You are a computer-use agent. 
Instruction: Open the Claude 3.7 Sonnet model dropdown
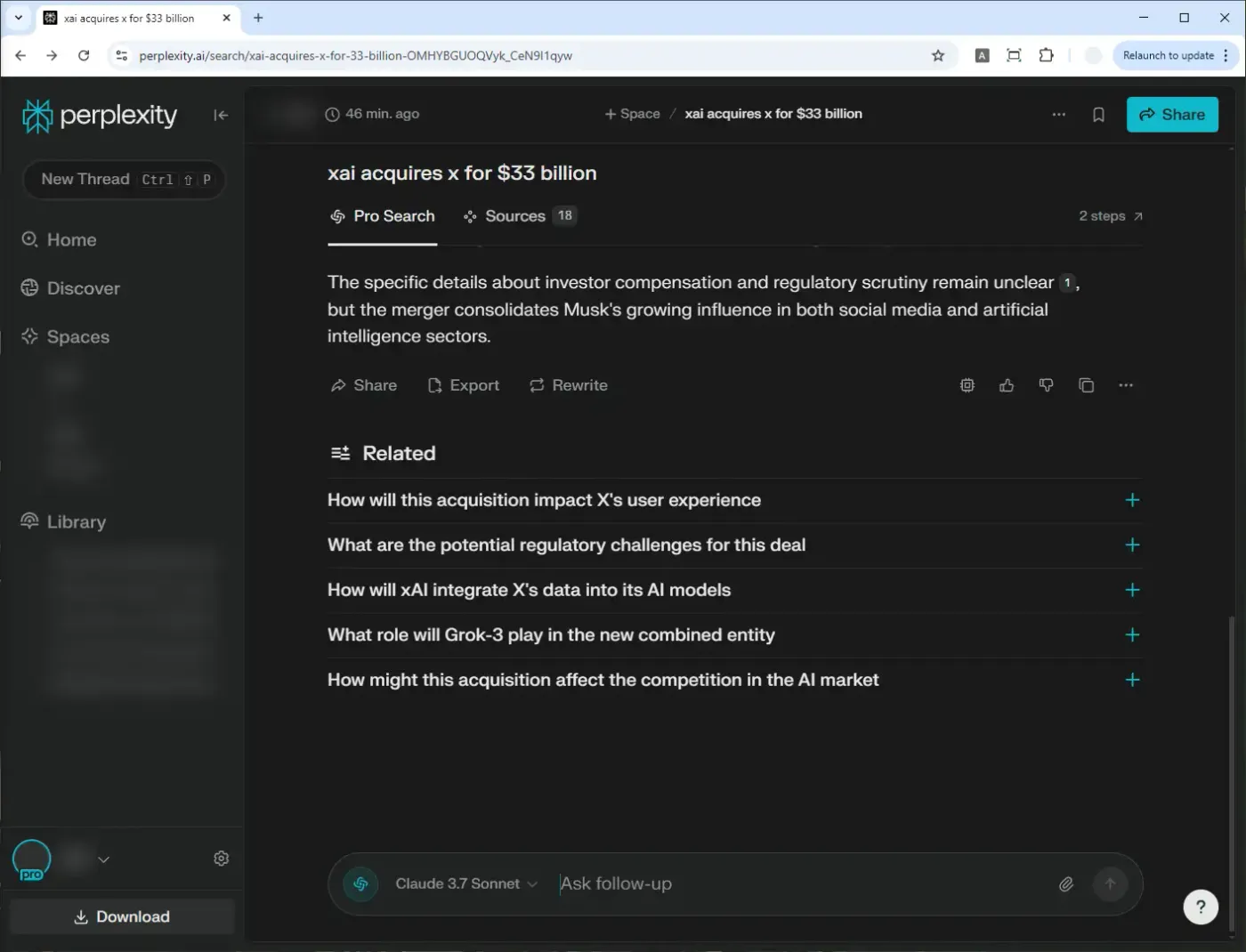(466, 883)
